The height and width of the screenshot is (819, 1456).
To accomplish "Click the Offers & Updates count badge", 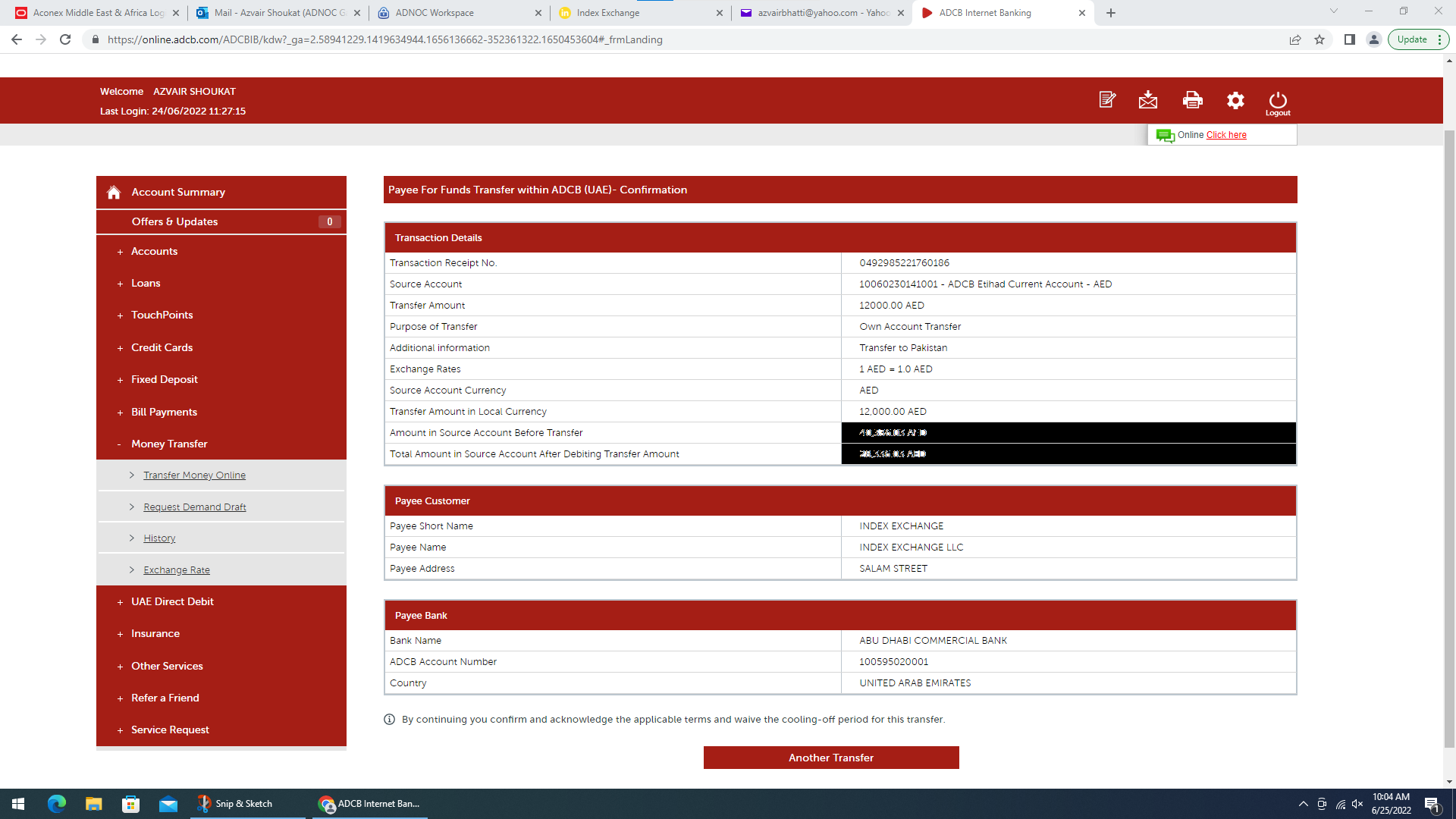I will (x=329, y=222).
